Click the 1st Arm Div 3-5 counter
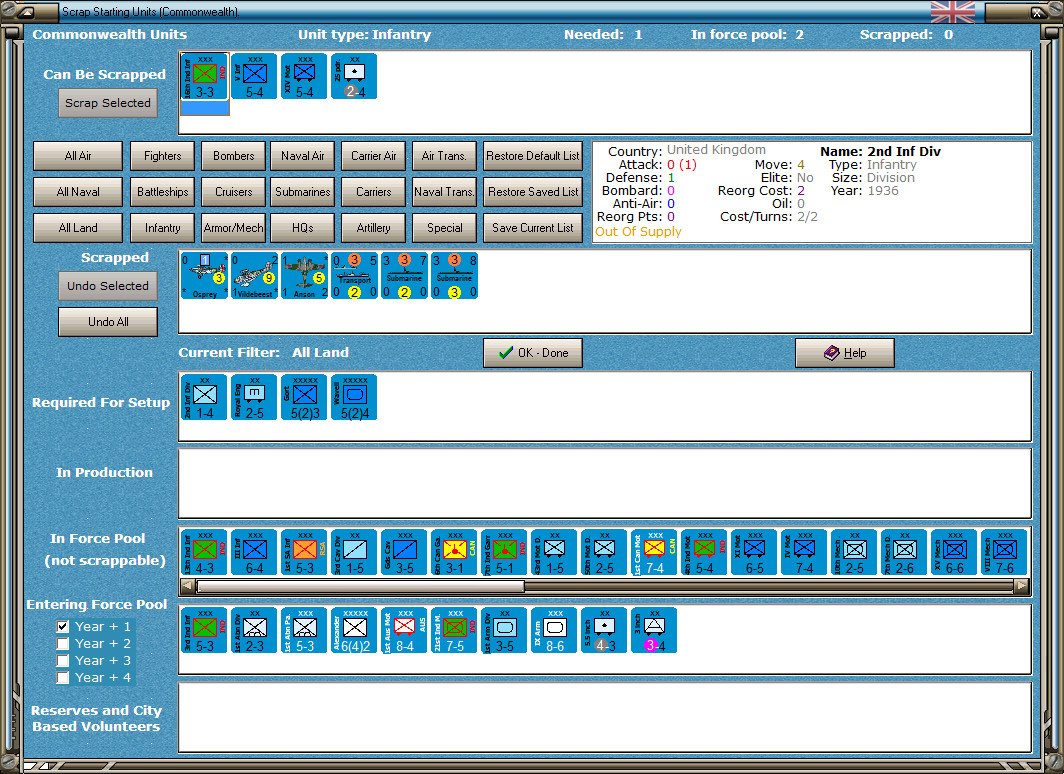Screen dimensions: 1064x774 click(504, 631)
